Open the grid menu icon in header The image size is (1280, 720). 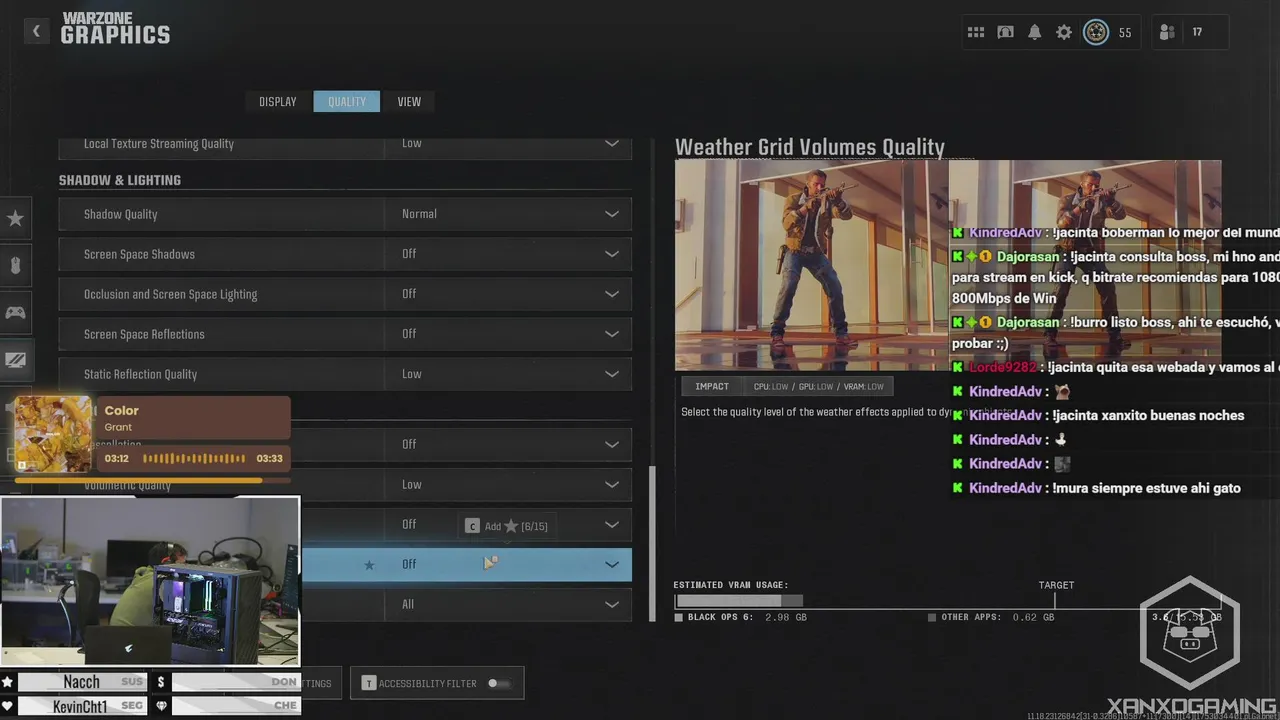click(x=976, y=32)
